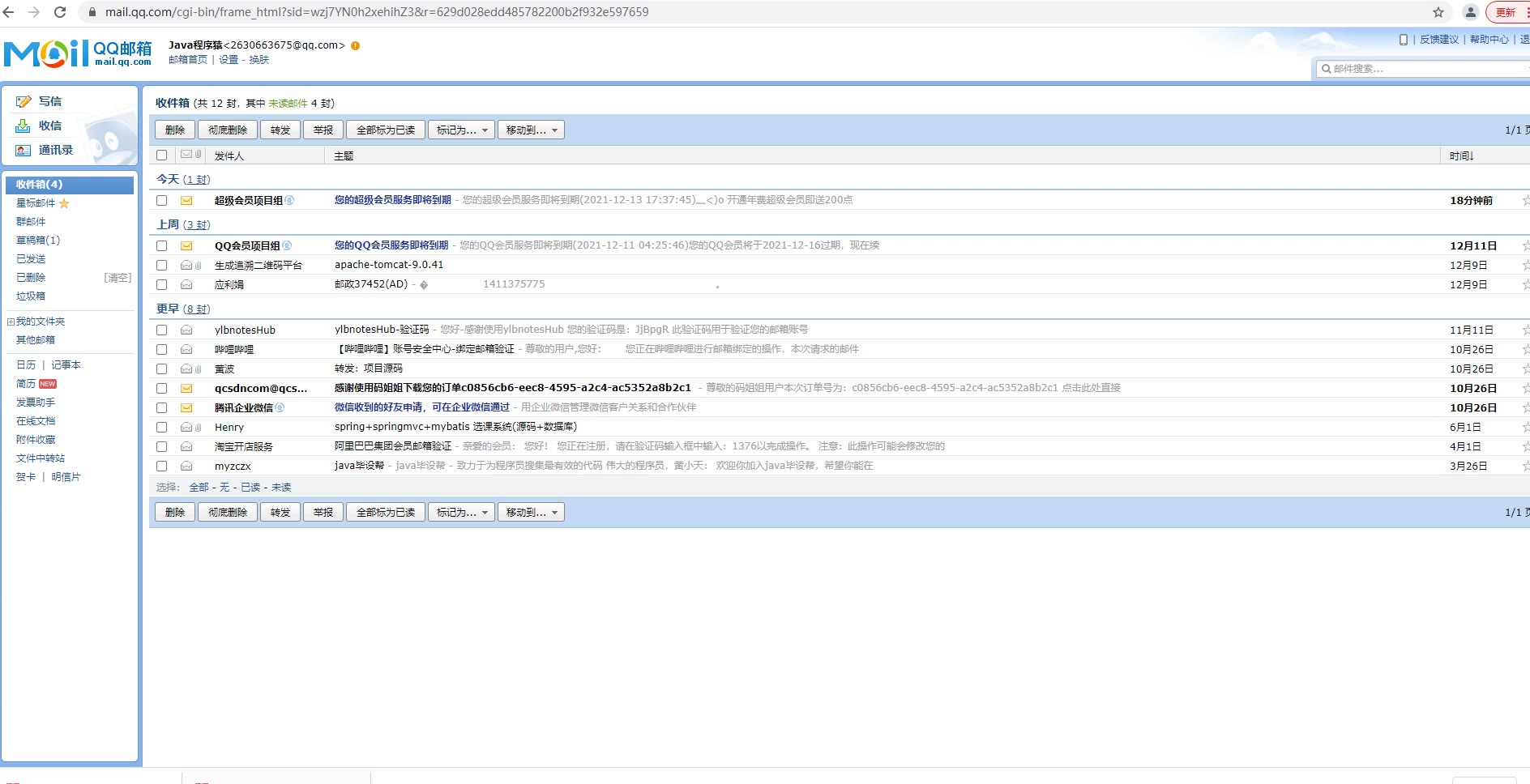Click top 全部标为已读 button
The height and width of the screenshot is (784, 1530).
pyautogui.click(x=386, y=130)
